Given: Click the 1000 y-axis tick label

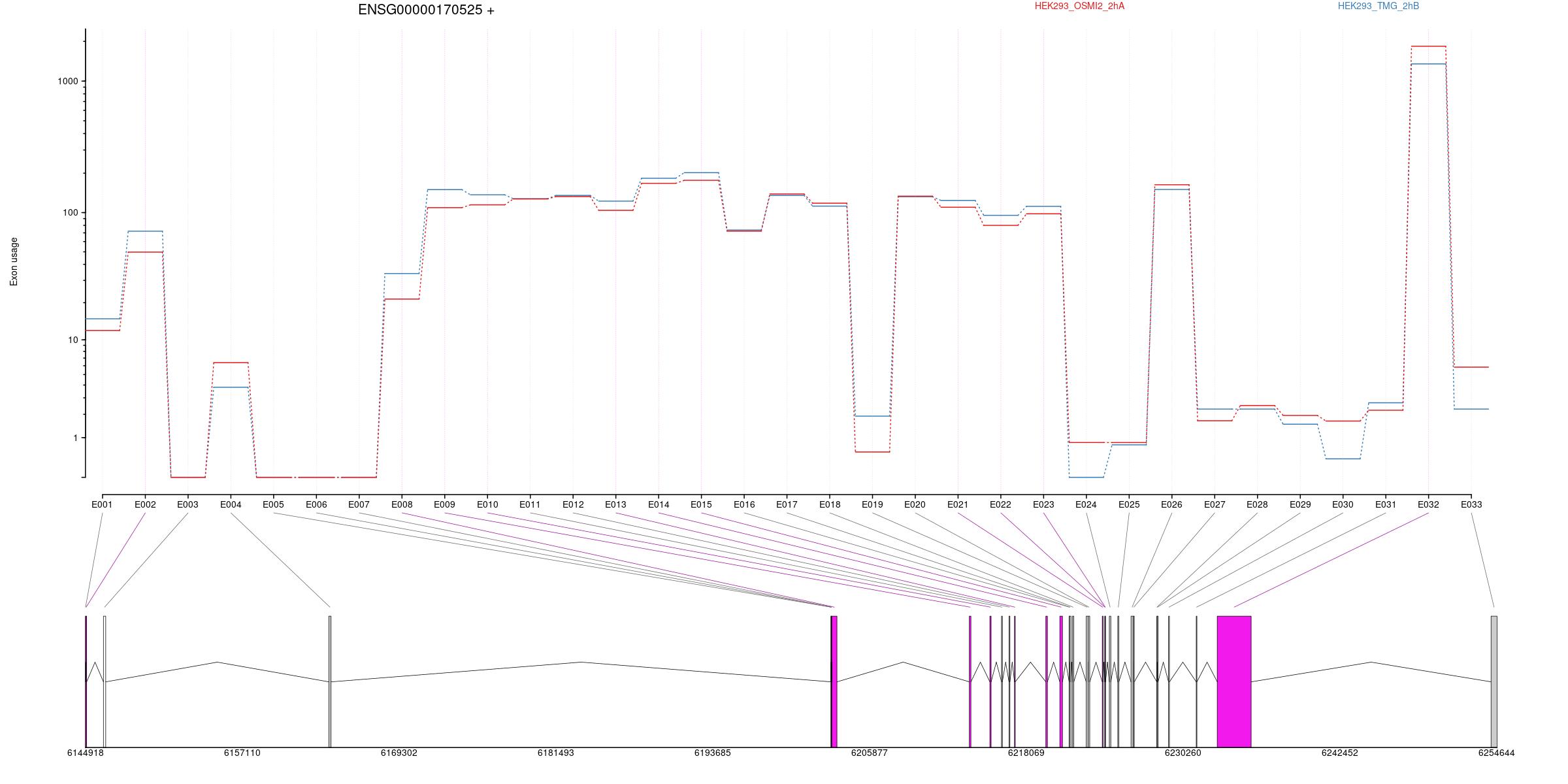Looking at the screenshot, I should (68, 81).
